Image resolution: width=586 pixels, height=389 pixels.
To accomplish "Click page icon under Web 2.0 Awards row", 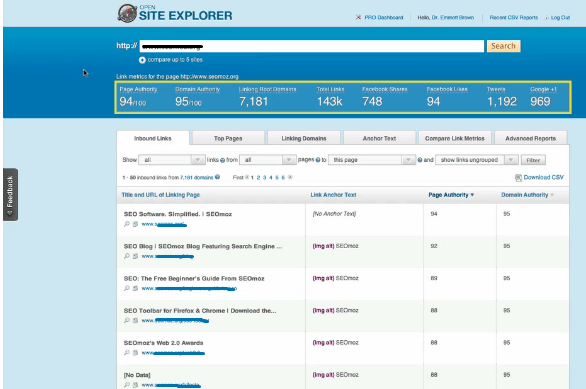I will click(x=135, y=352).
